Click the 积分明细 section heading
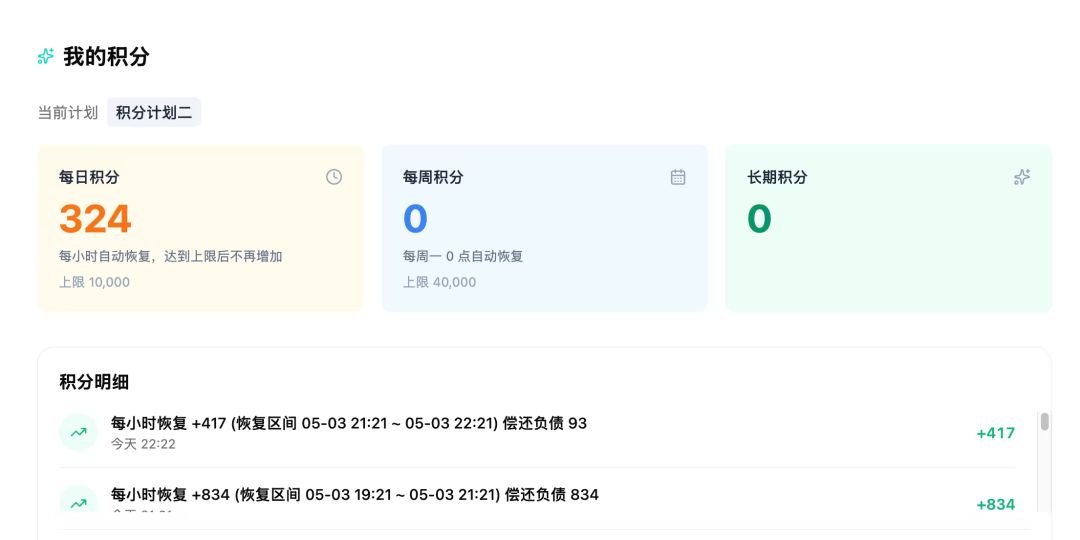The width and height of the screenshot is (1080, 540). (x=94, y=382)
